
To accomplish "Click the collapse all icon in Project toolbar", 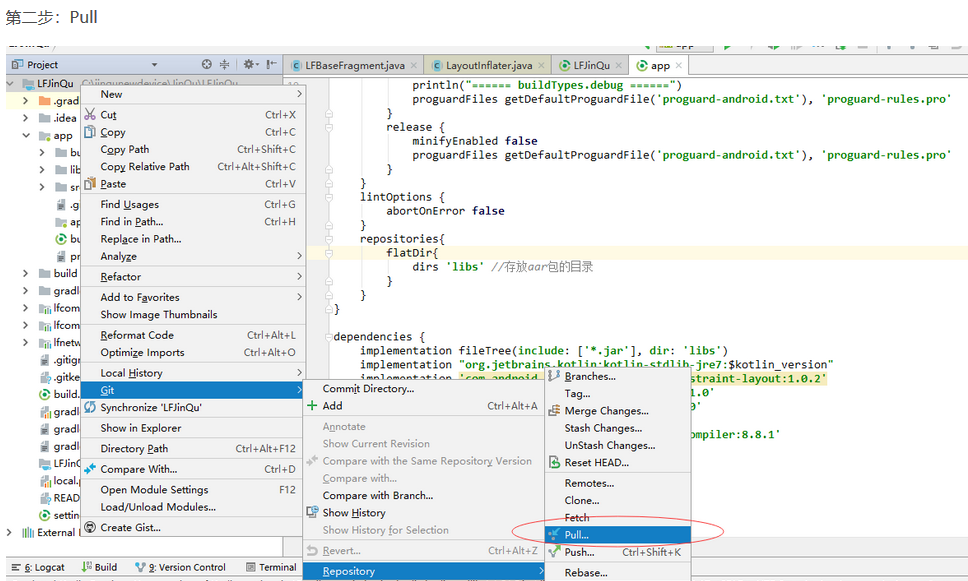I will coord(225,64).
